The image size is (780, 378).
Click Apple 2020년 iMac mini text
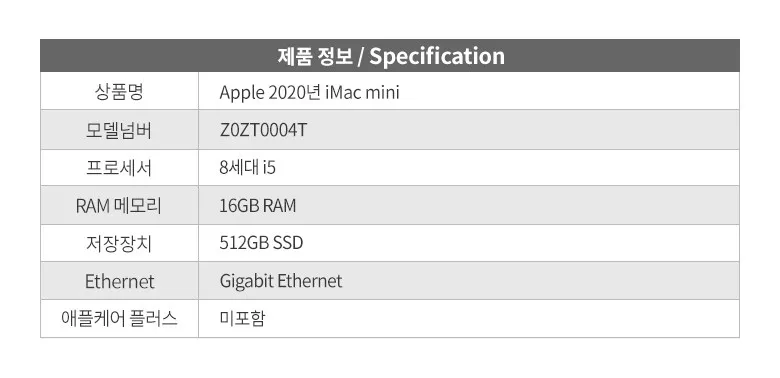click(x=309, y=93)
